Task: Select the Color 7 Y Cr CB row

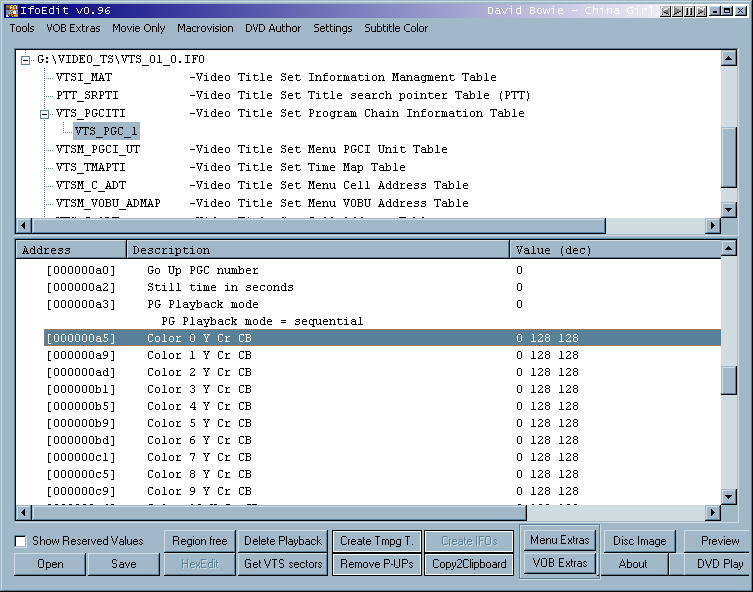Action: (382, 457)
